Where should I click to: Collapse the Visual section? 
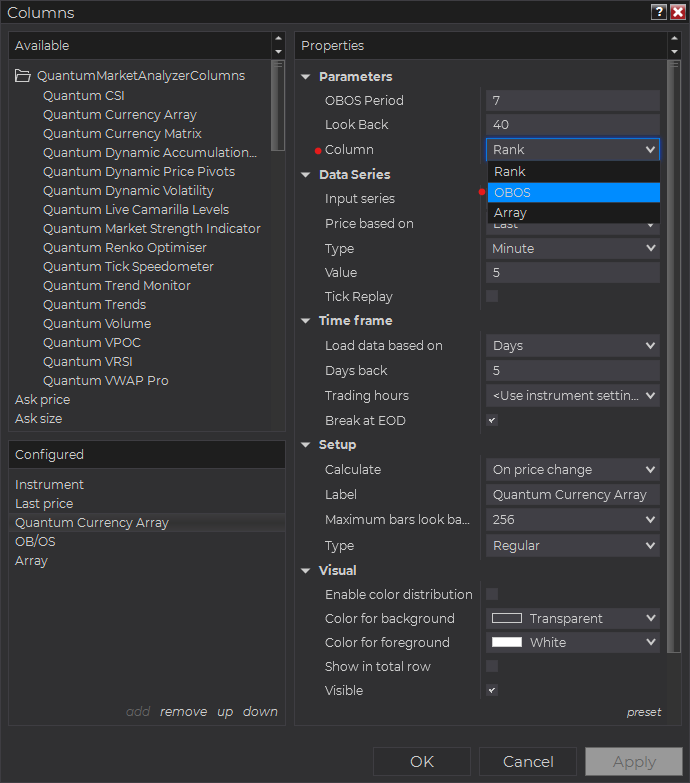(306, 570)
